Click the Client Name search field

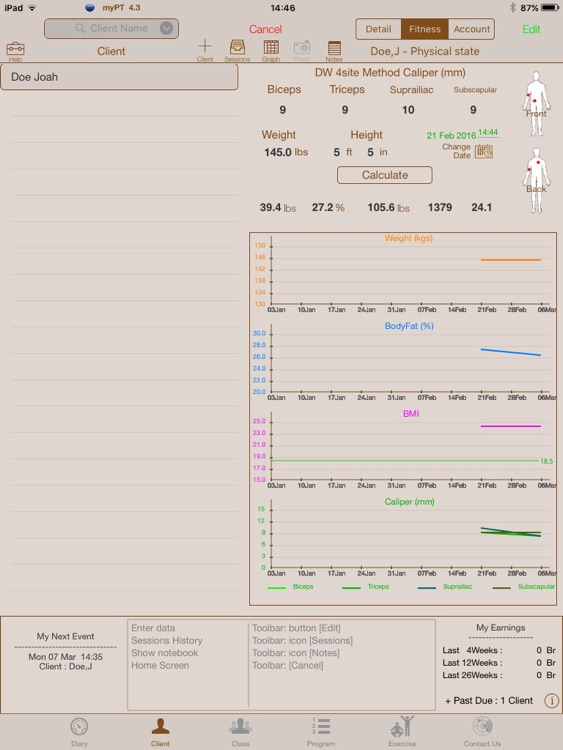point(111,29)
